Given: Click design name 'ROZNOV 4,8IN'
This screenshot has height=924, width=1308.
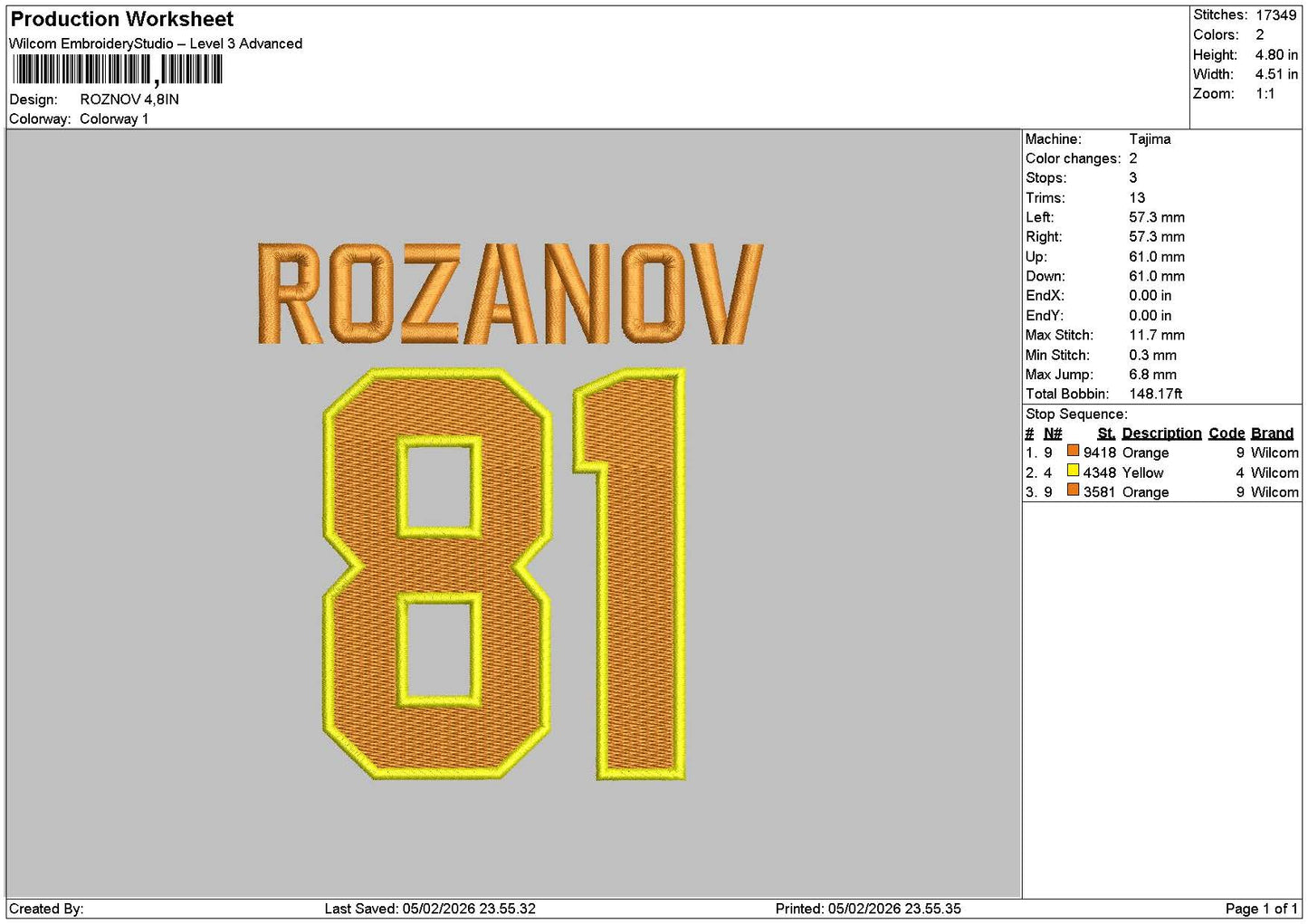Looking at the screenshot, I should pos(129,100).
